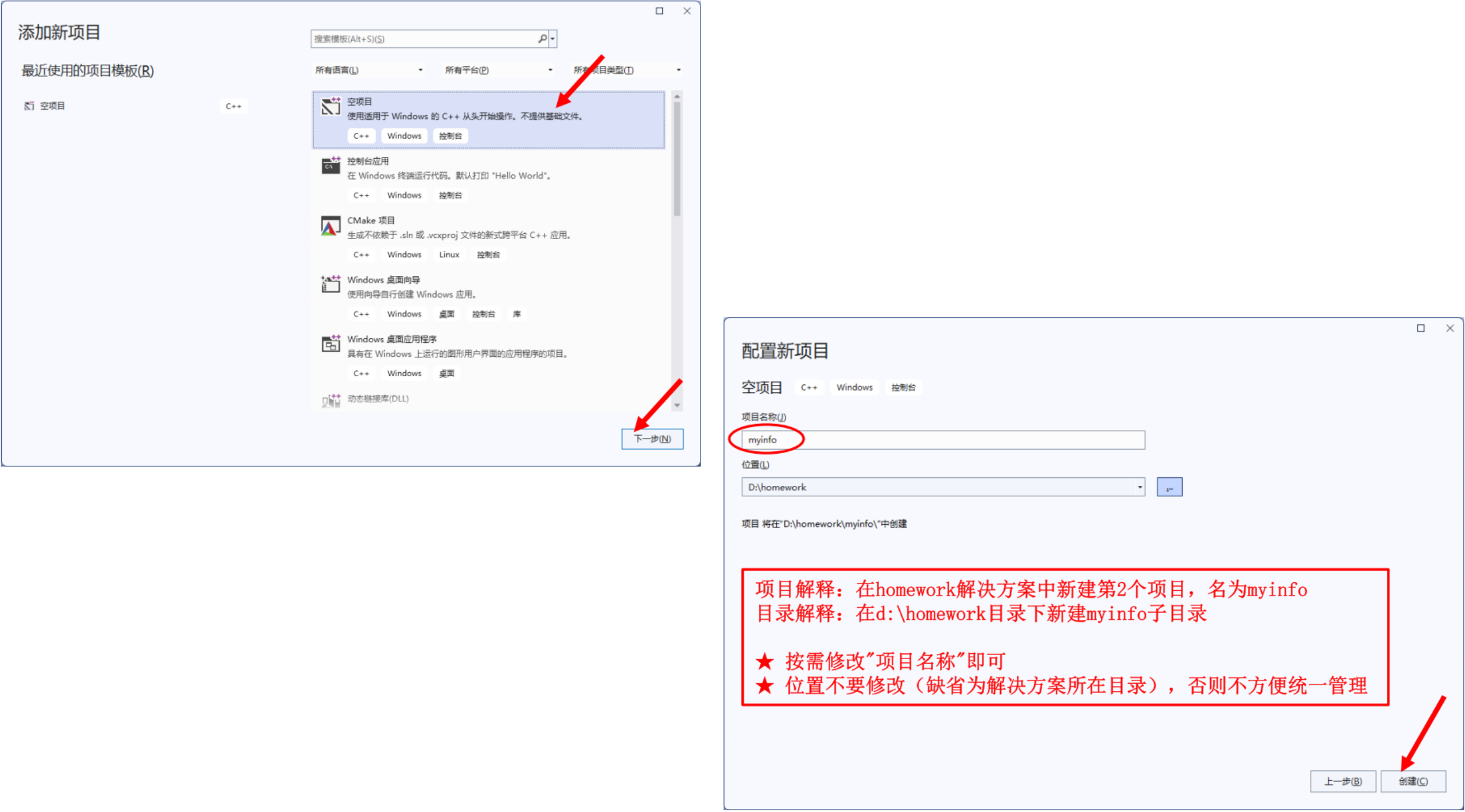Open the search options arrow beside magnifier
Screen dimensions: 1465x812
553,39
